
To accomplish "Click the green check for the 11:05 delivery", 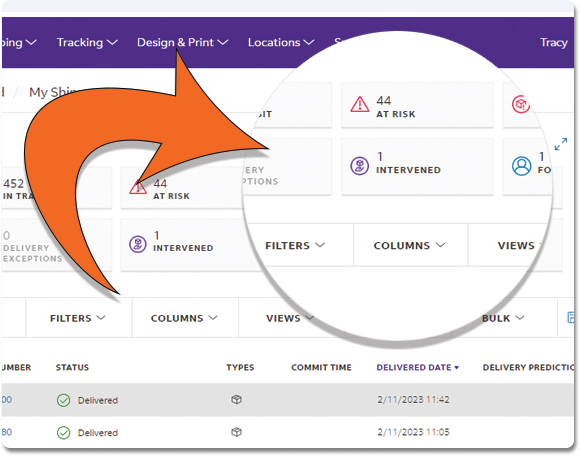I will point(64,432).
